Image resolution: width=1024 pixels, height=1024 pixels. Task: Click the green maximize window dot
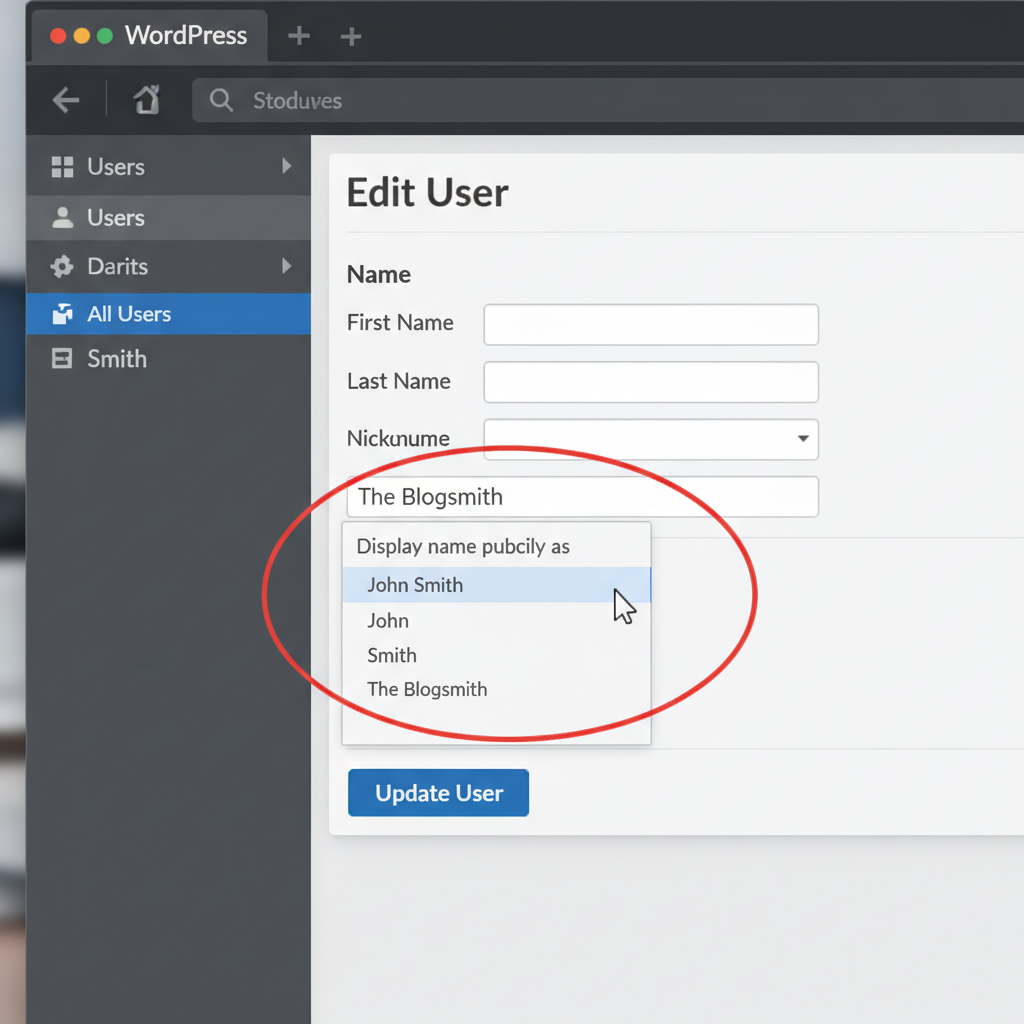point(104,36)
